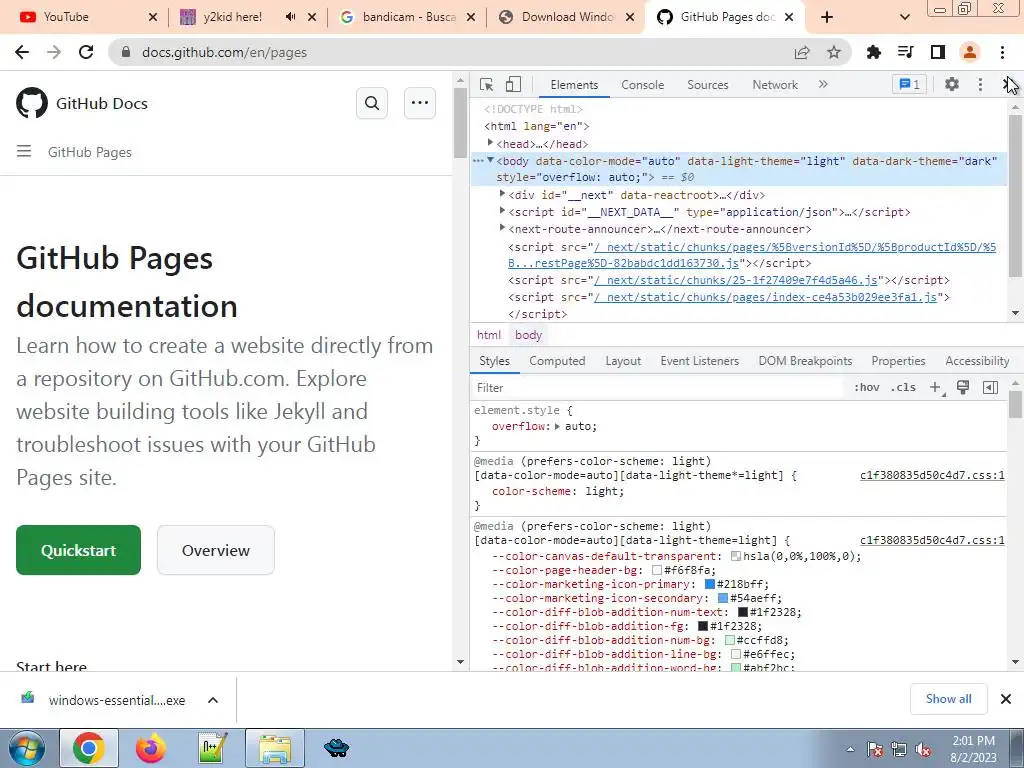1024x768 pixels.
Task: Click the Overview button
Action: (216, 550)
